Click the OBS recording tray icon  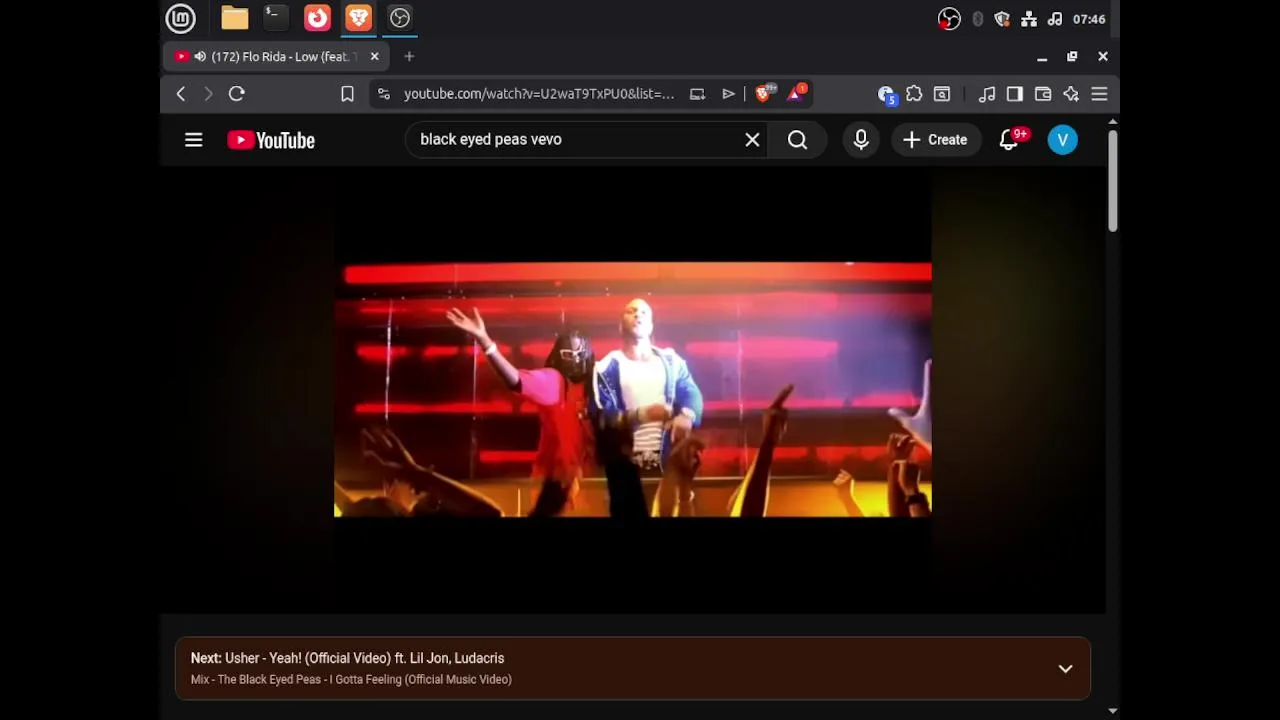pos(949,19)
